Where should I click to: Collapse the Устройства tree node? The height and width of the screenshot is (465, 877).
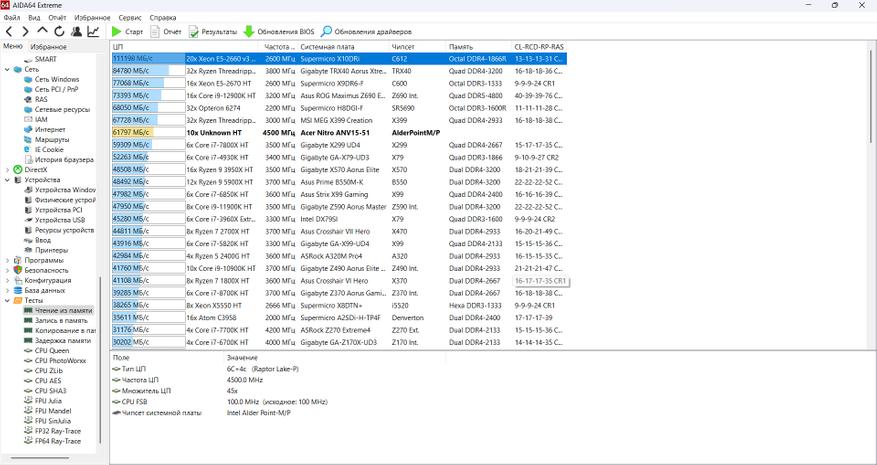pyautogui.click(x=7, y=180)
